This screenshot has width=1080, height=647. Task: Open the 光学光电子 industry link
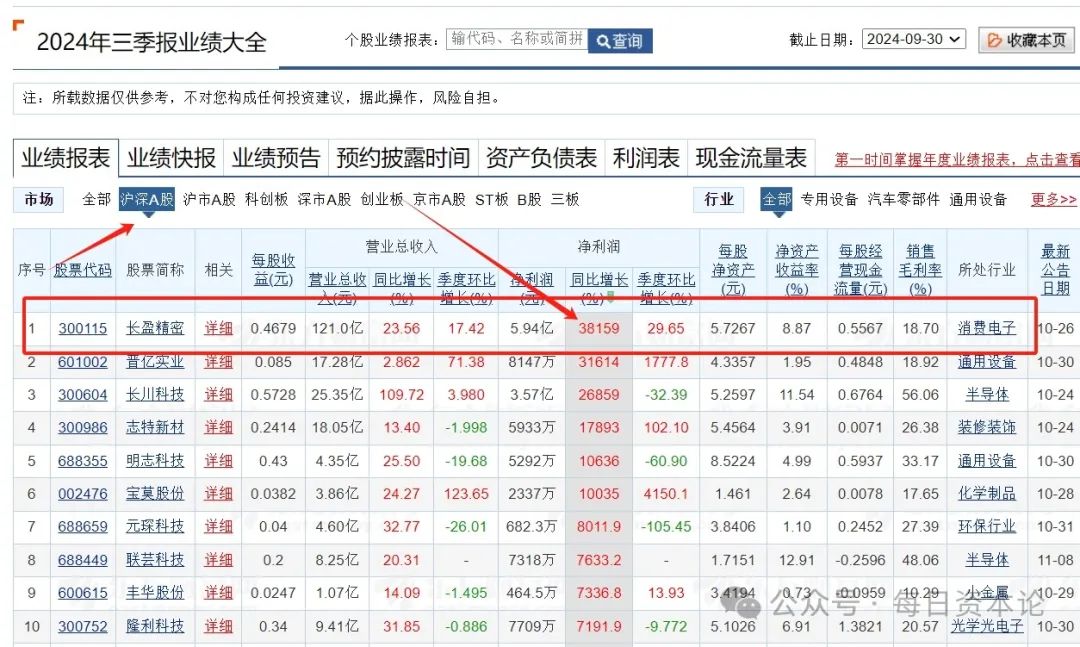coord(987,626)
